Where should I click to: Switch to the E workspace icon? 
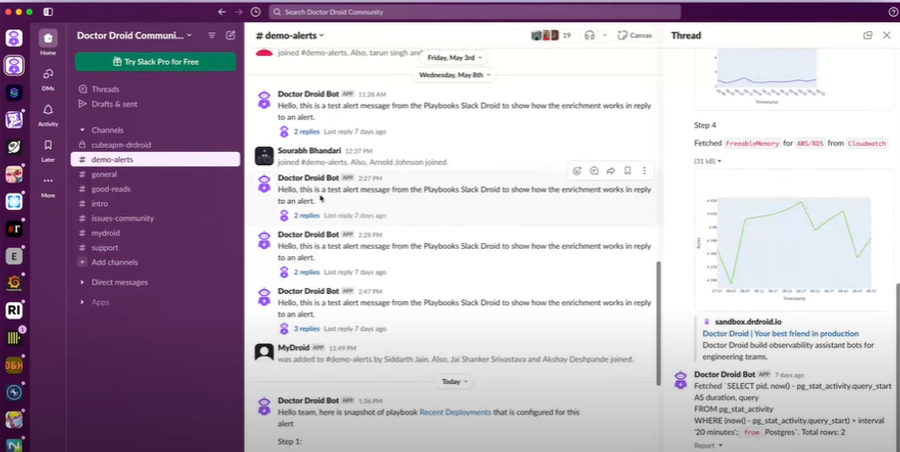(14, 256)
